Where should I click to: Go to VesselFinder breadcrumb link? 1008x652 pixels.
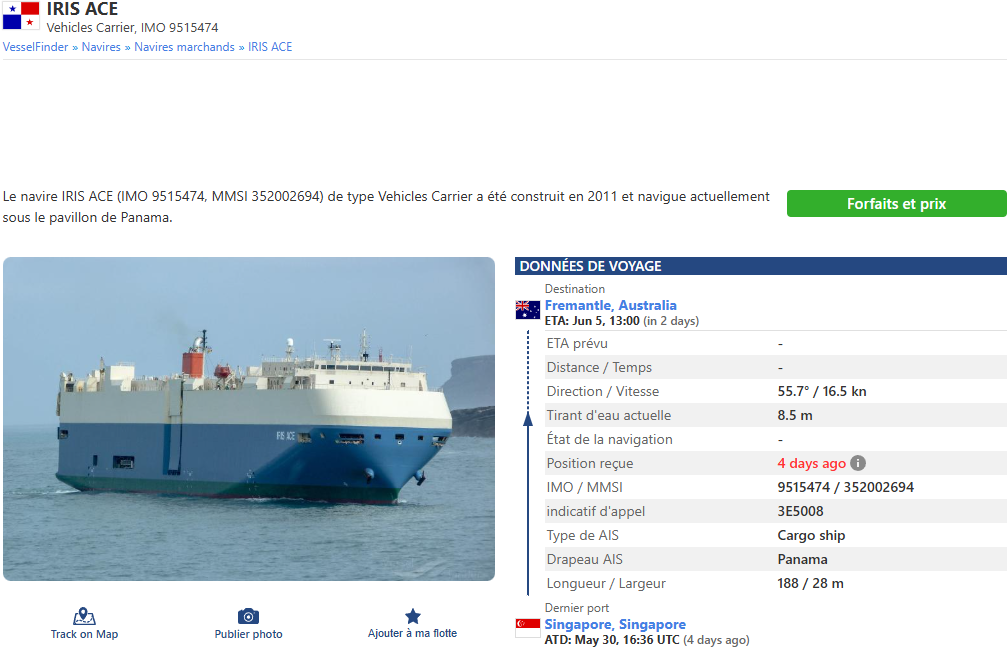point(35,47)
